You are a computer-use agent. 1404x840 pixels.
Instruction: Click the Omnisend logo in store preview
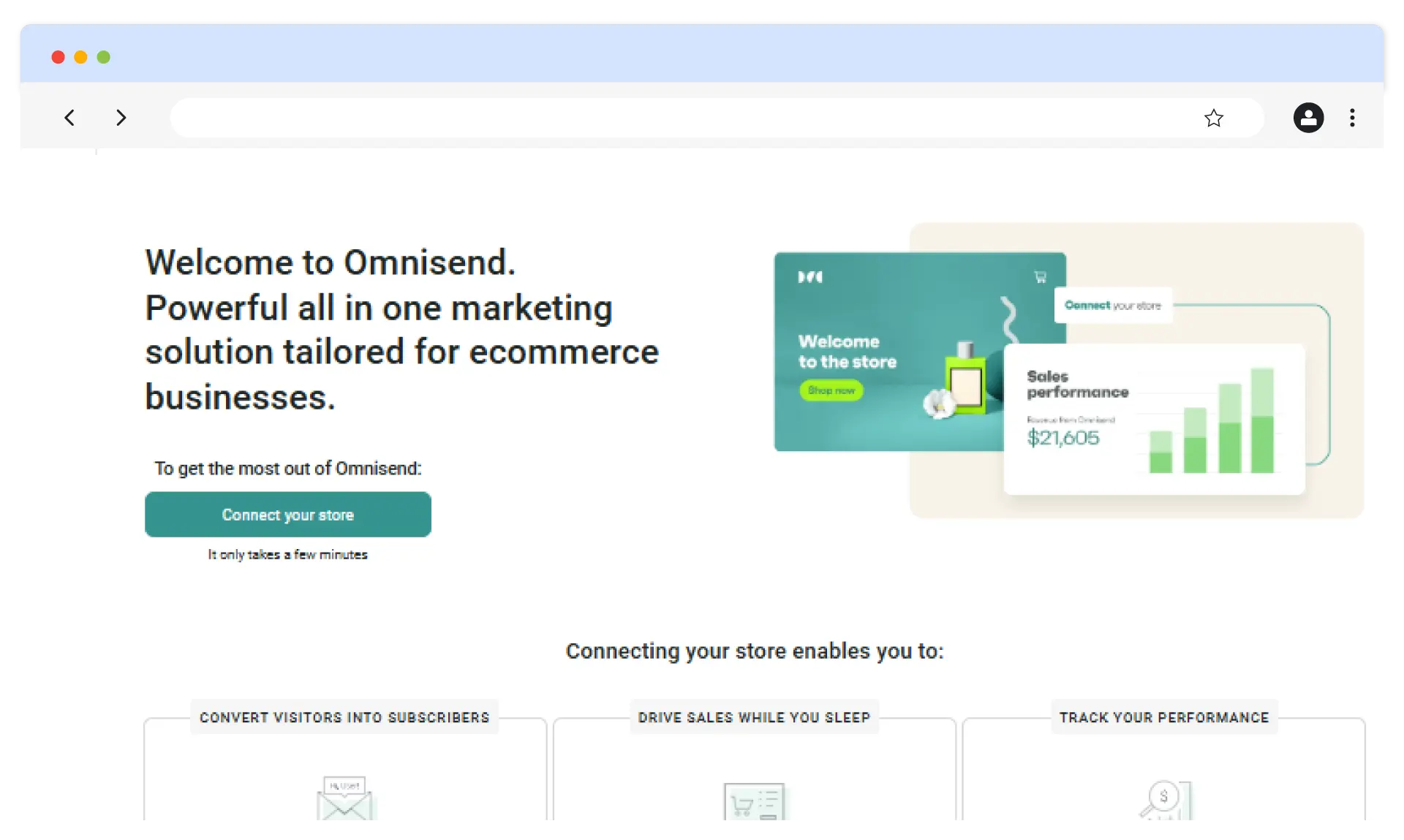[810, 277]
